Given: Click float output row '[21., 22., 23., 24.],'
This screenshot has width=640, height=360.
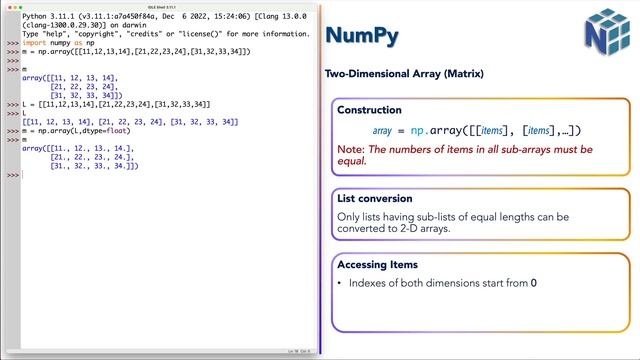Looking at the screenshot, I should [92, 157].
